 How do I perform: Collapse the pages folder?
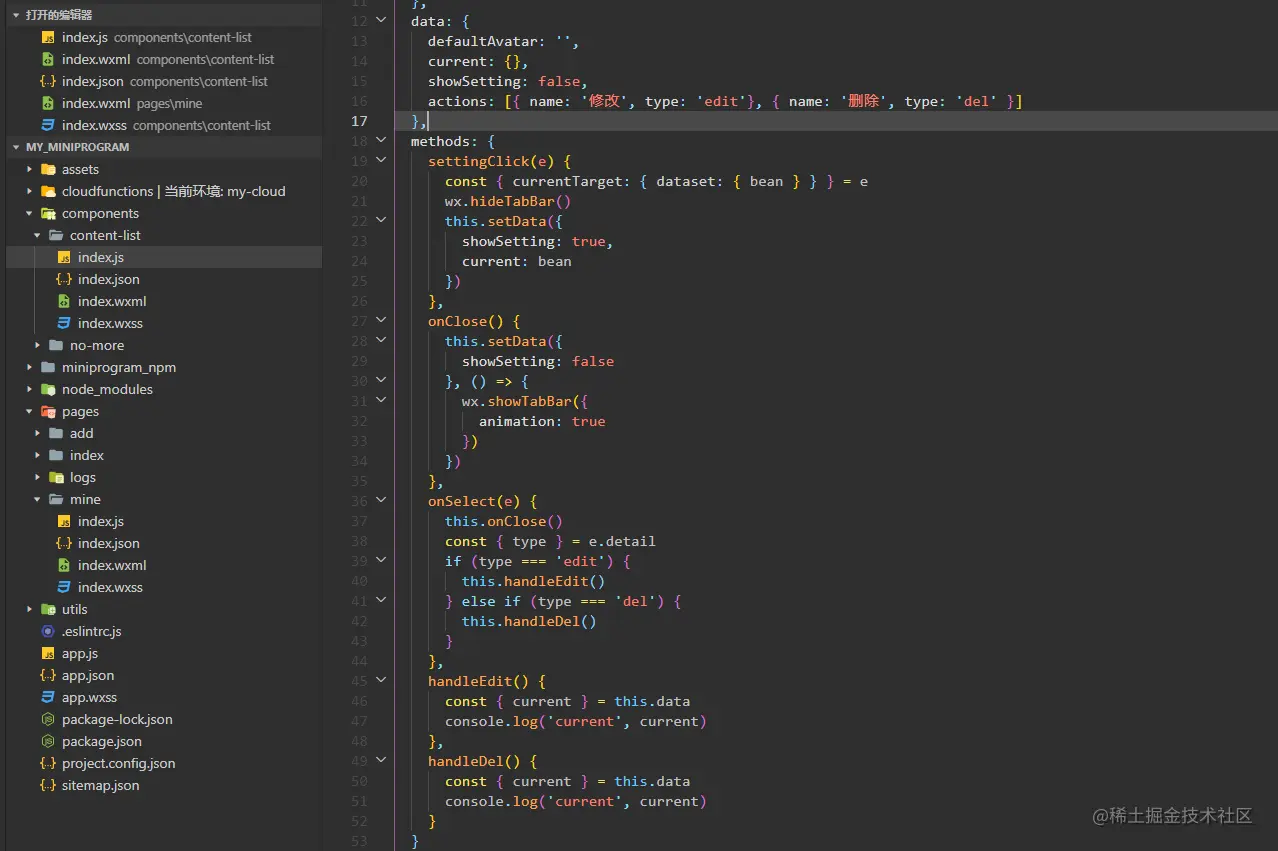(30, 411)
